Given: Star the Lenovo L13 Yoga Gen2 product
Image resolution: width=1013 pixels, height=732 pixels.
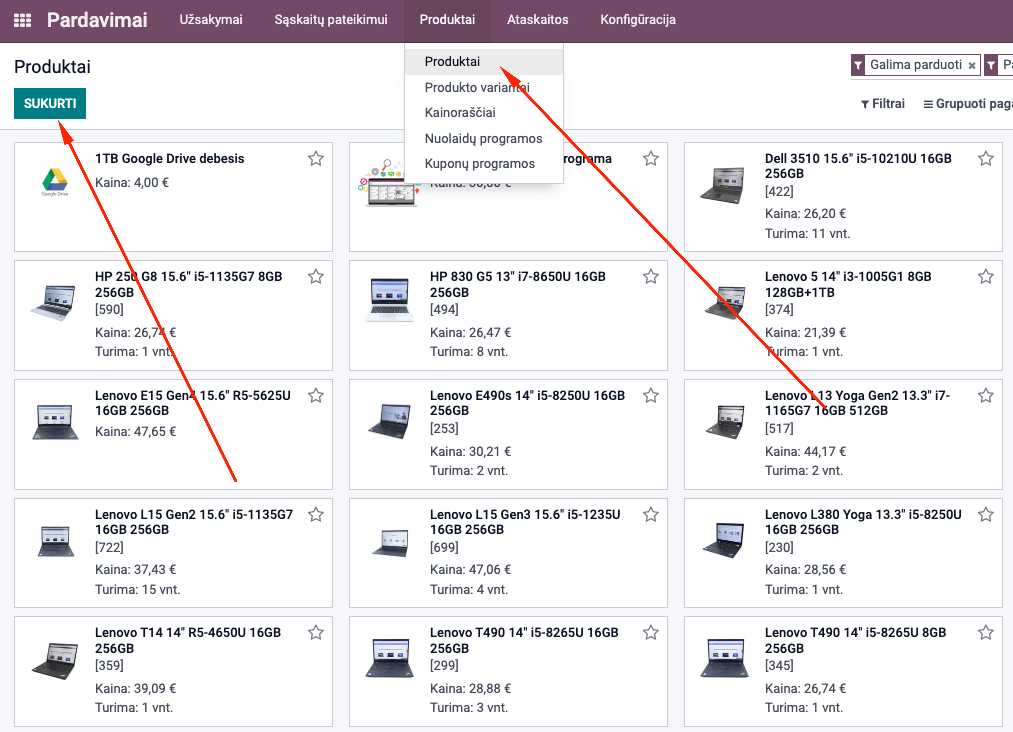Looking at the screenshot, I should coord(985,395).
